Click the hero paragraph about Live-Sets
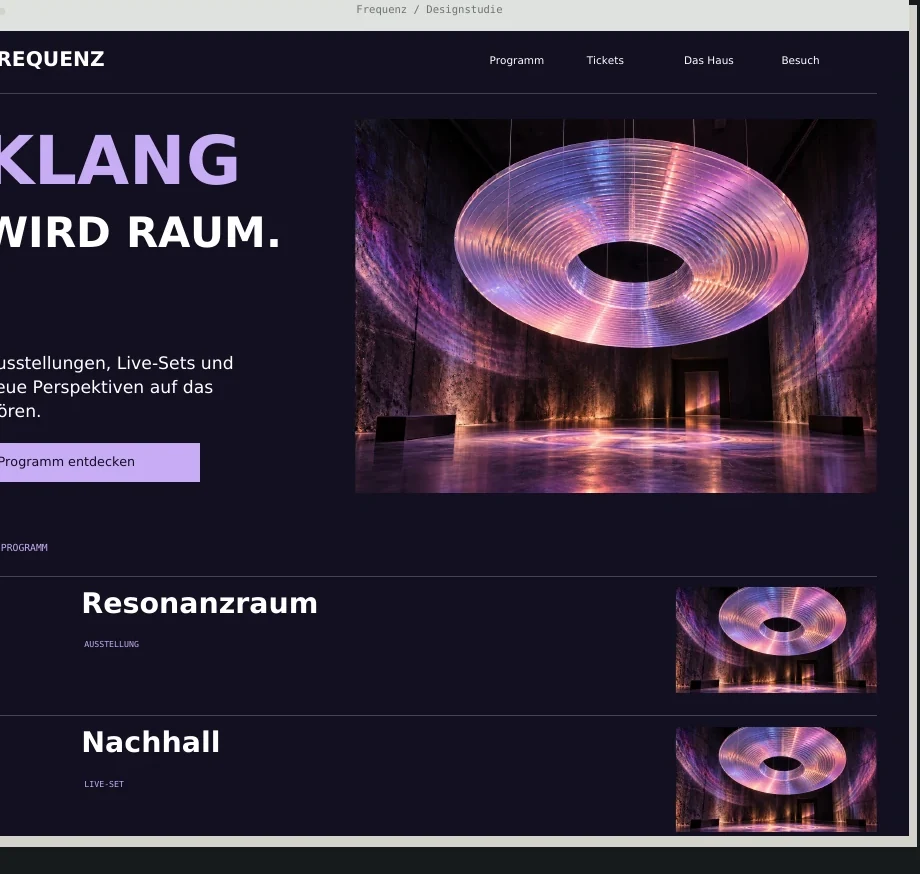 tap(116, 387)
